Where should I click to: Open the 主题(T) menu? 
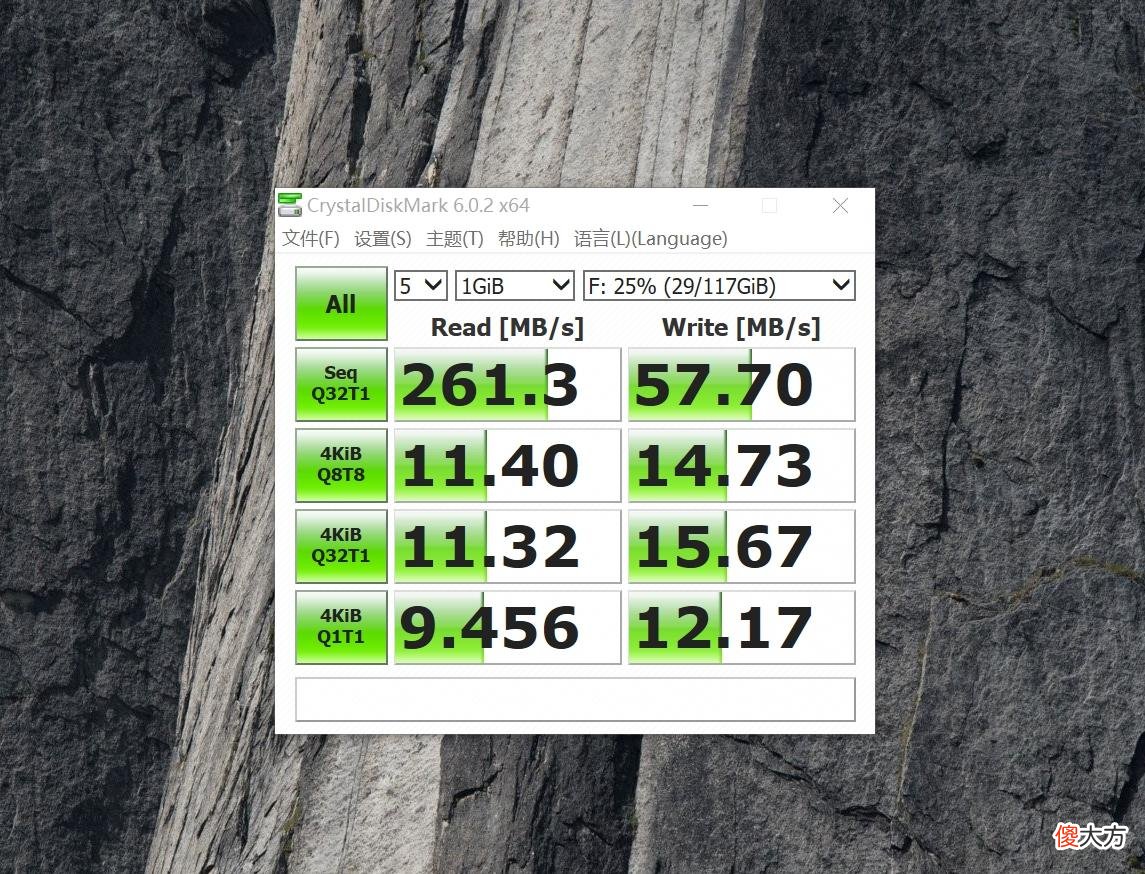(454, 239)
